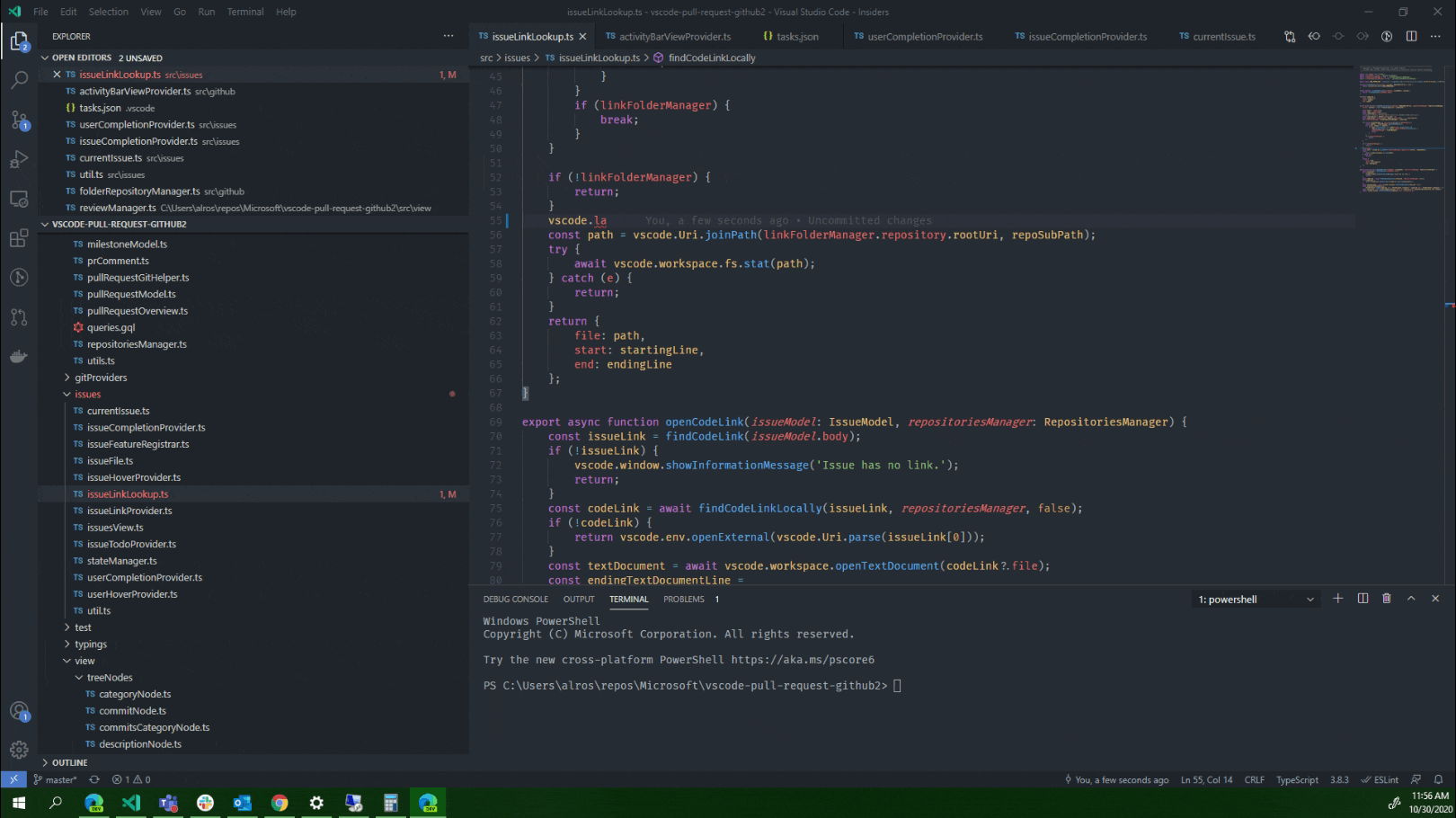This screenshot has width=1456, height=818.
Task: Open Explorer Views and More Actions ellipsis
Action: [x=448, y=36]
